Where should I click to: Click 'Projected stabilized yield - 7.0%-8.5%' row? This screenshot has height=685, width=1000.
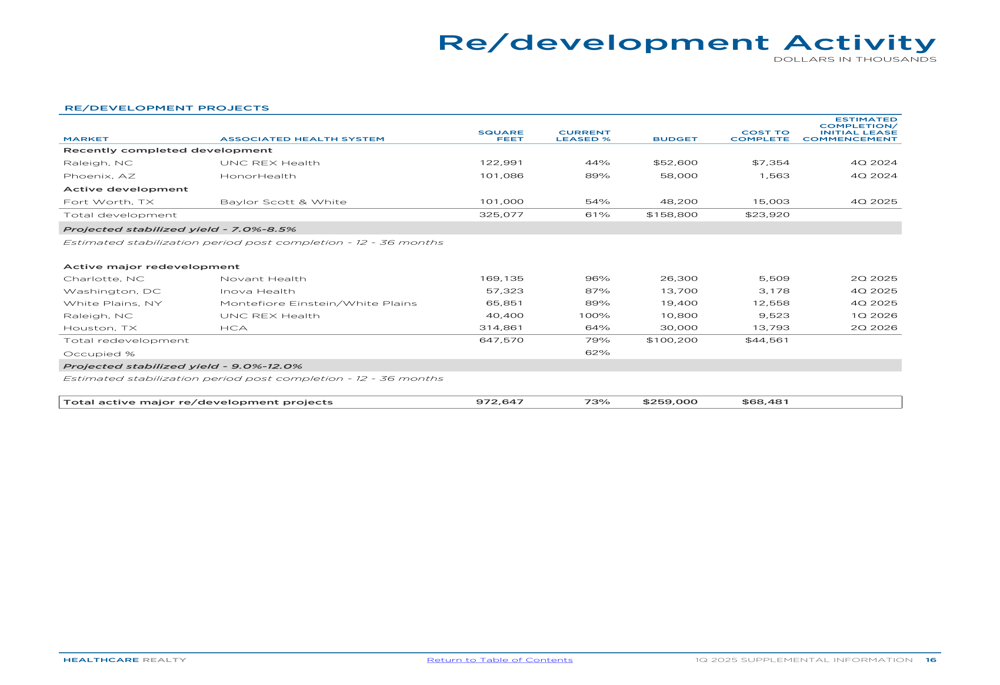pyautogui.click(x=480, y=229)
